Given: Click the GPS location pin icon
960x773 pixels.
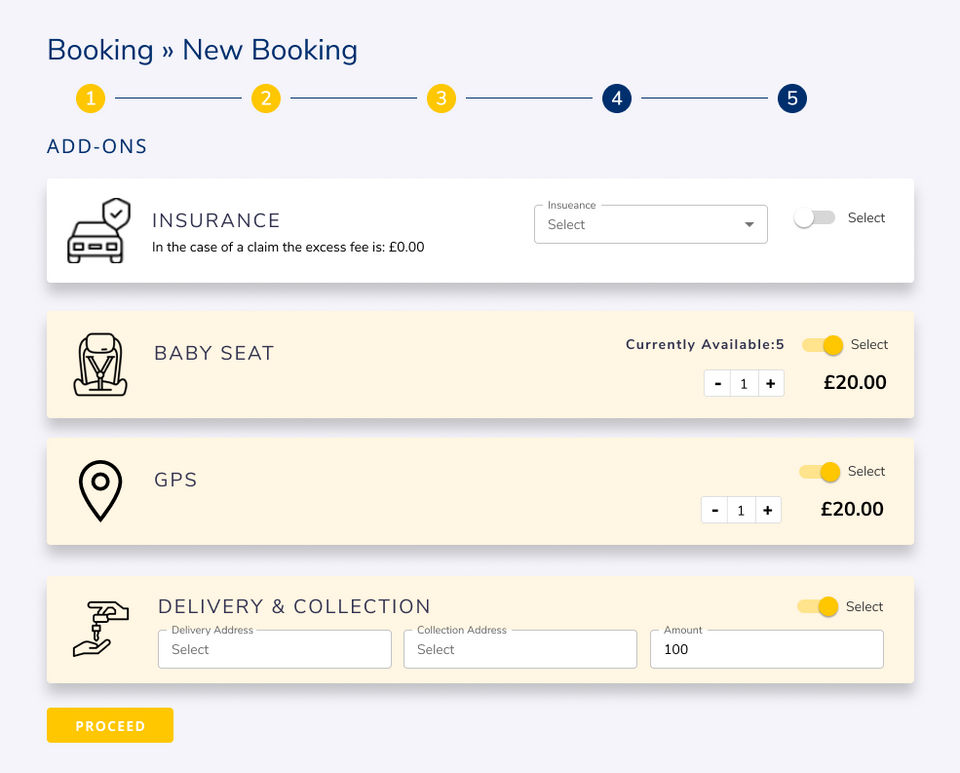Looking at the screenshot, I should 100,490.
